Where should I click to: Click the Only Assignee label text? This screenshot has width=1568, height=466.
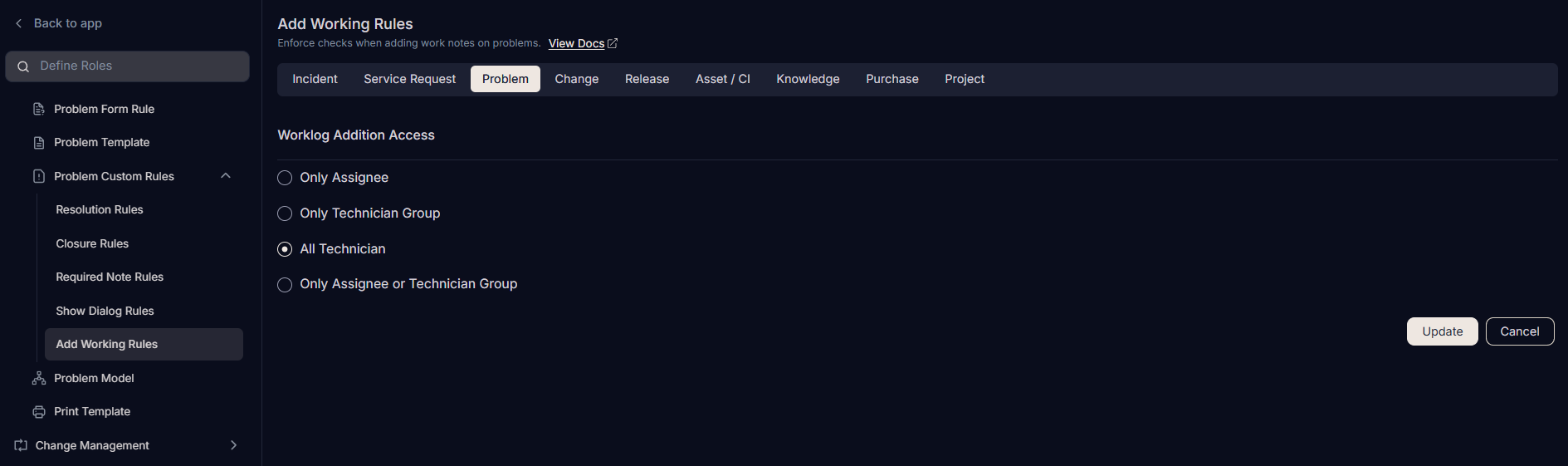click(x=344, y=178)
